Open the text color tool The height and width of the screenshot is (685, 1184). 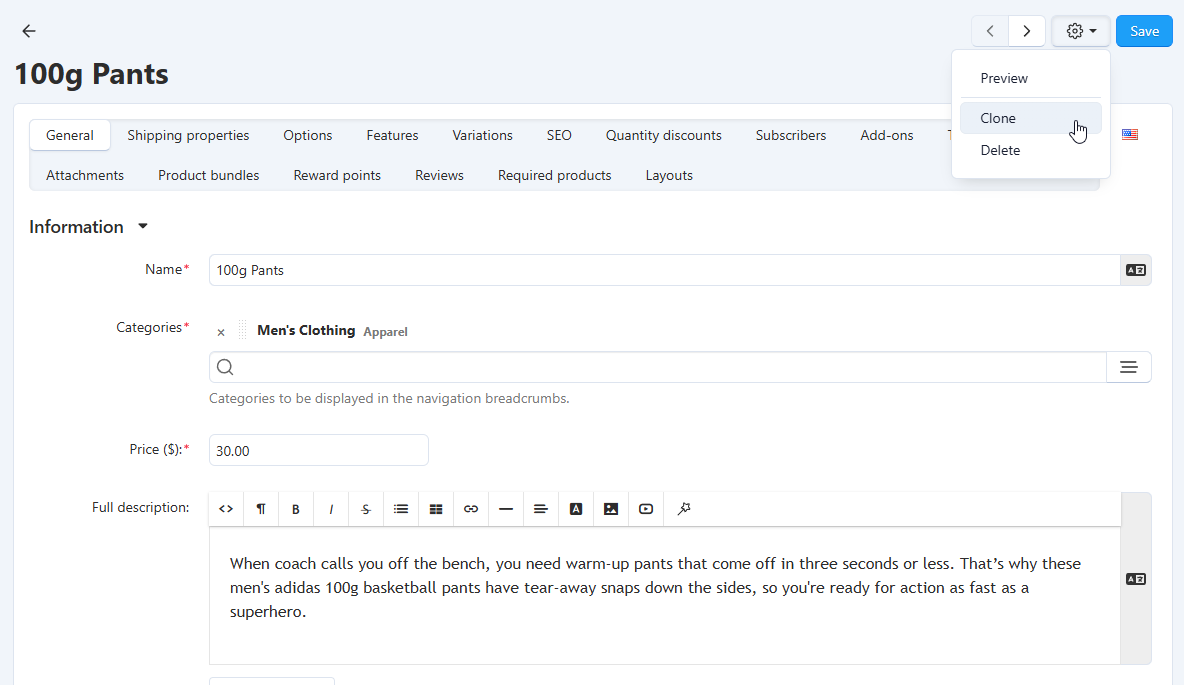pyautogui.click(x=575, y=509)
